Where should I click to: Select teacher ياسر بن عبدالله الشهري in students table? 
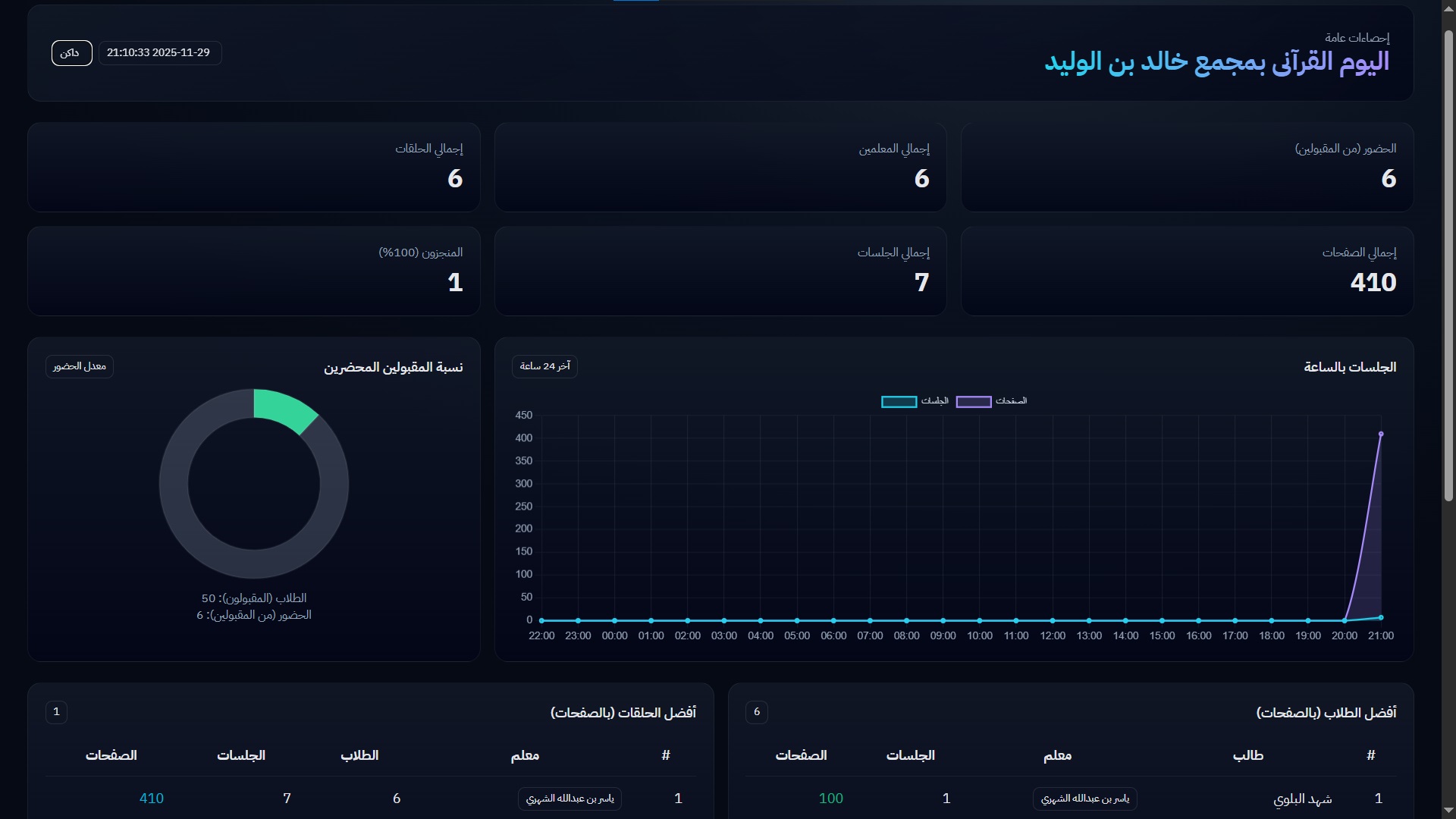pos(1084,799)
